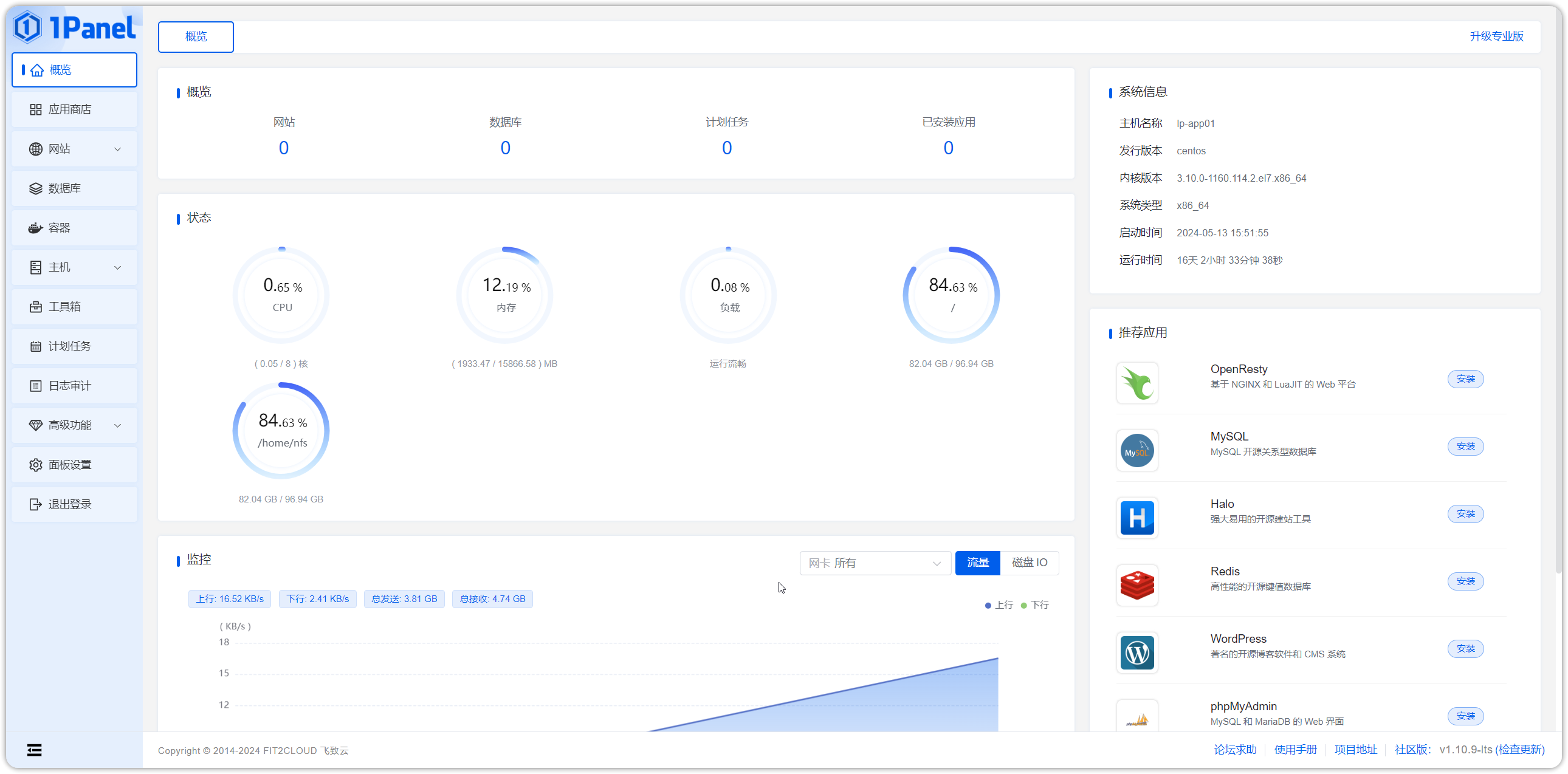Open 应用商店 from the sidebar
The image size is (1568, 774).
[x=74, y=109]
